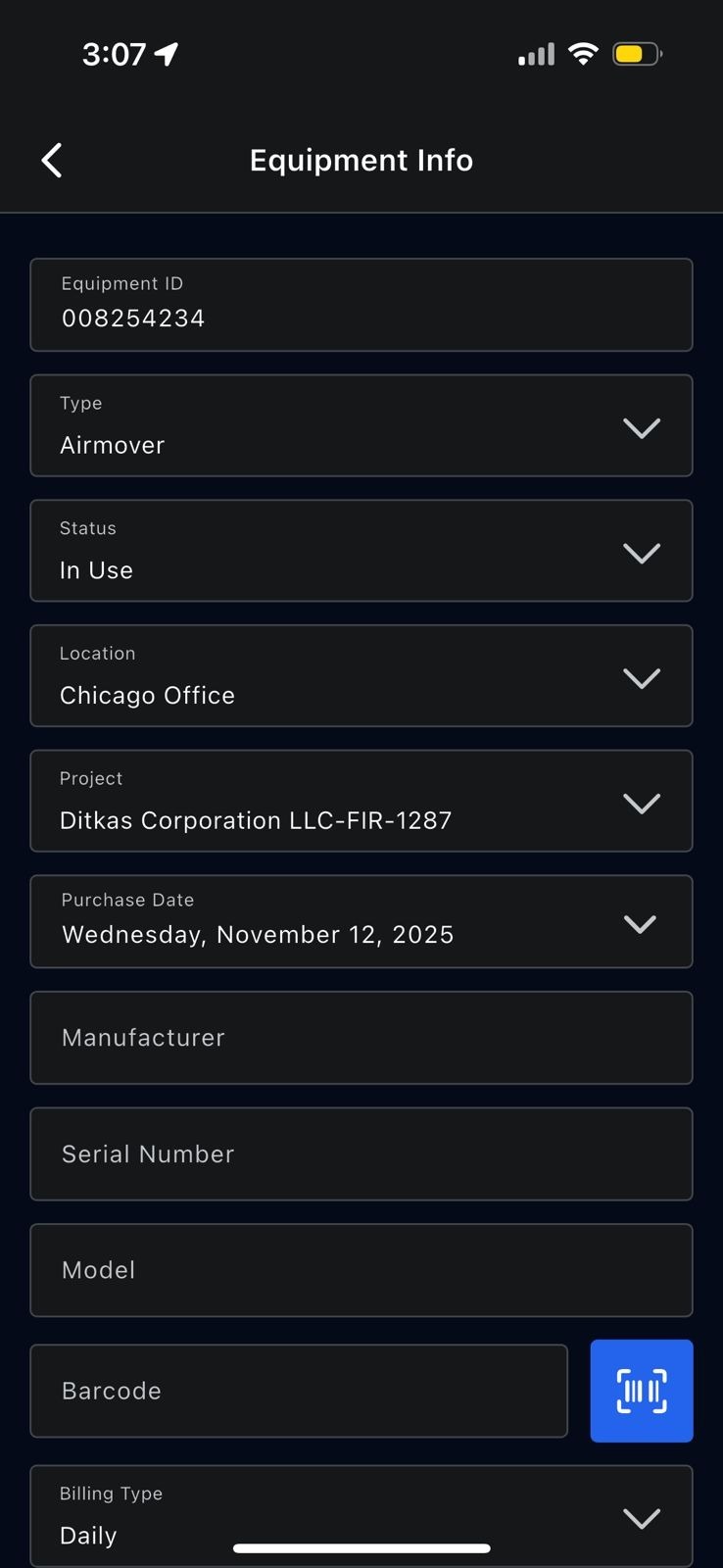The height and width of the screenshot is (1568, 723).
Task: Tap the Manufacturer input field
Action: tap(361, 1038)
